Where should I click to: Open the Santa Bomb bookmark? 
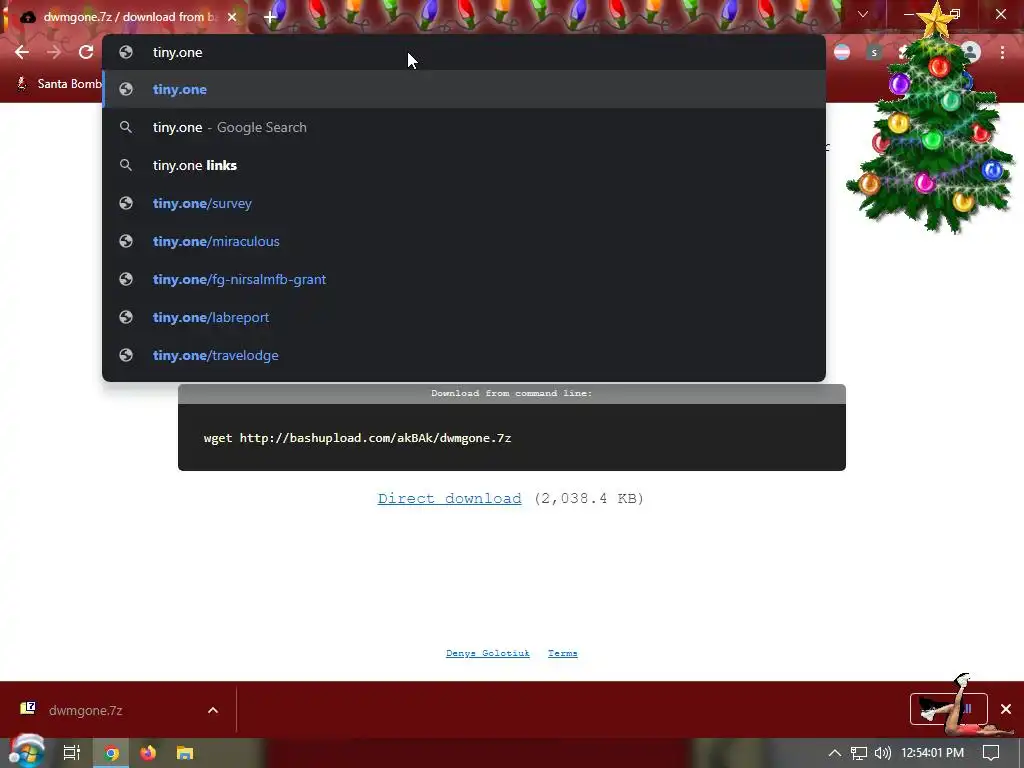point(59,84)
